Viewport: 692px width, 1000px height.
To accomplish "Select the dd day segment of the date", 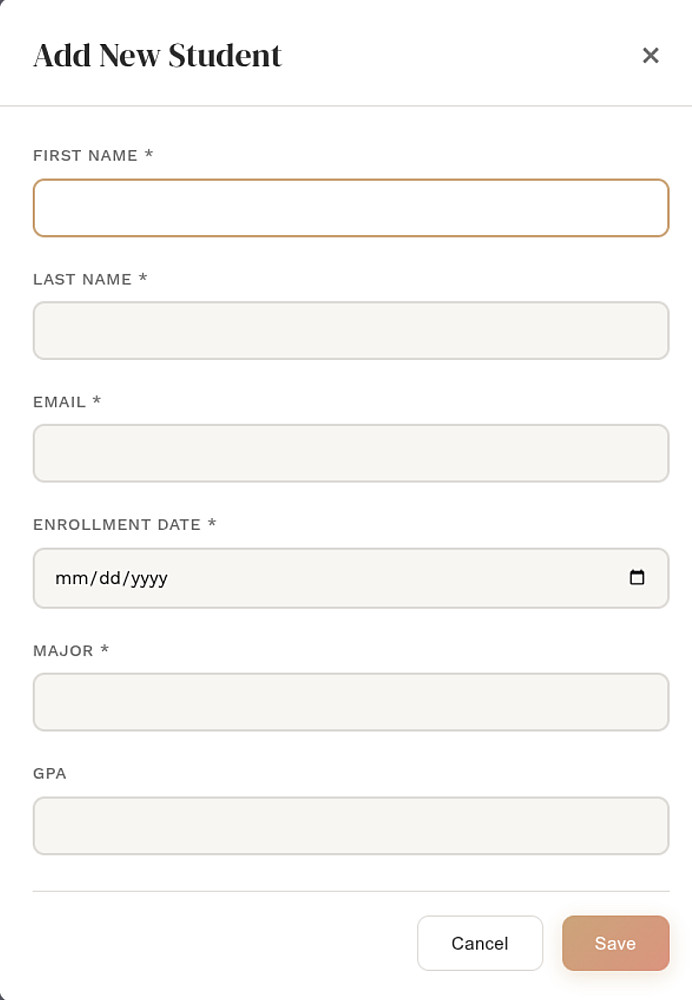I will [110, 578].
